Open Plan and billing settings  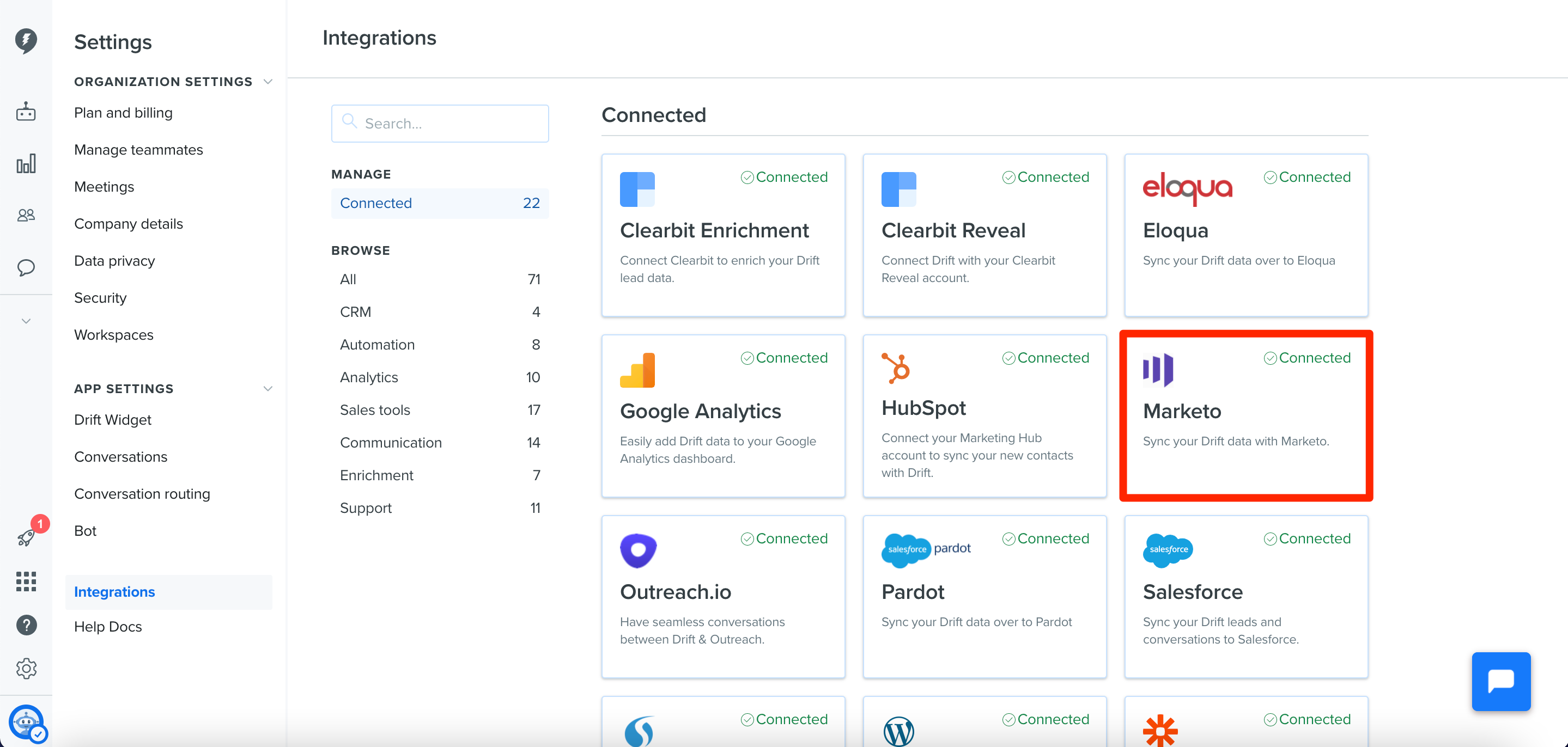123,113
